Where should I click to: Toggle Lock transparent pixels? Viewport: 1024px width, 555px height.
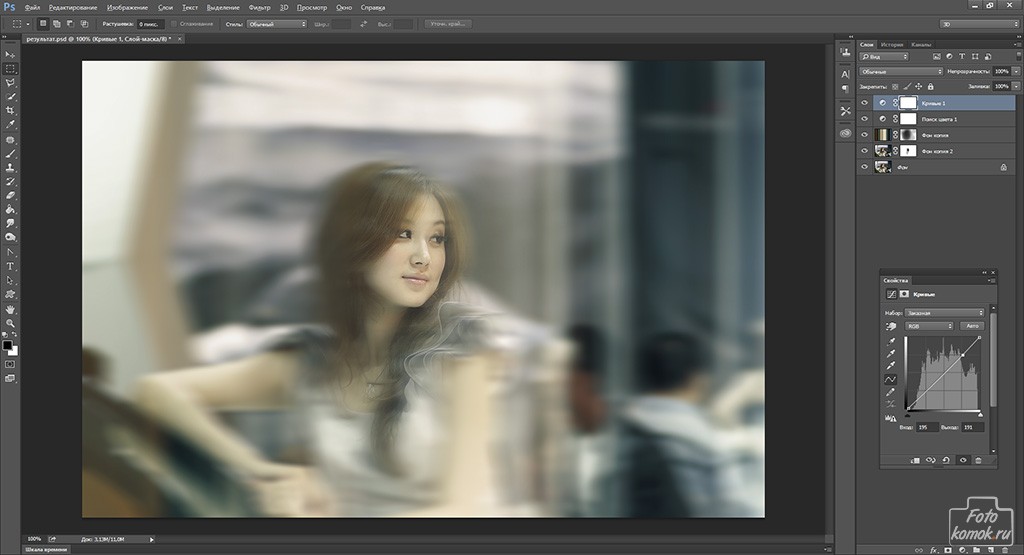pos(895,87)
